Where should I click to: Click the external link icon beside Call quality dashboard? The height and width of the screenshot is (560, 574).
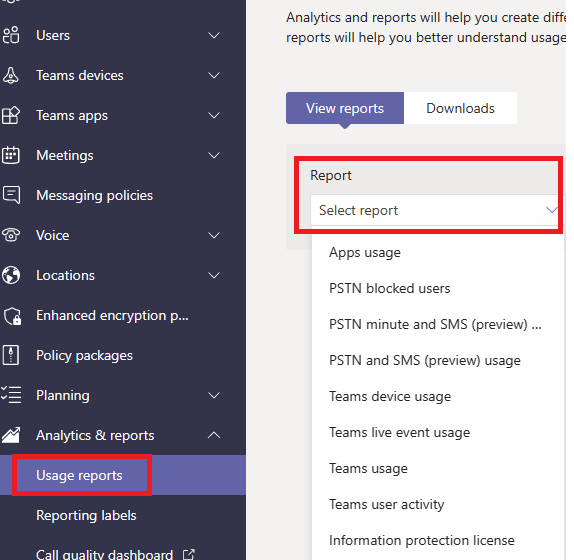189,554
